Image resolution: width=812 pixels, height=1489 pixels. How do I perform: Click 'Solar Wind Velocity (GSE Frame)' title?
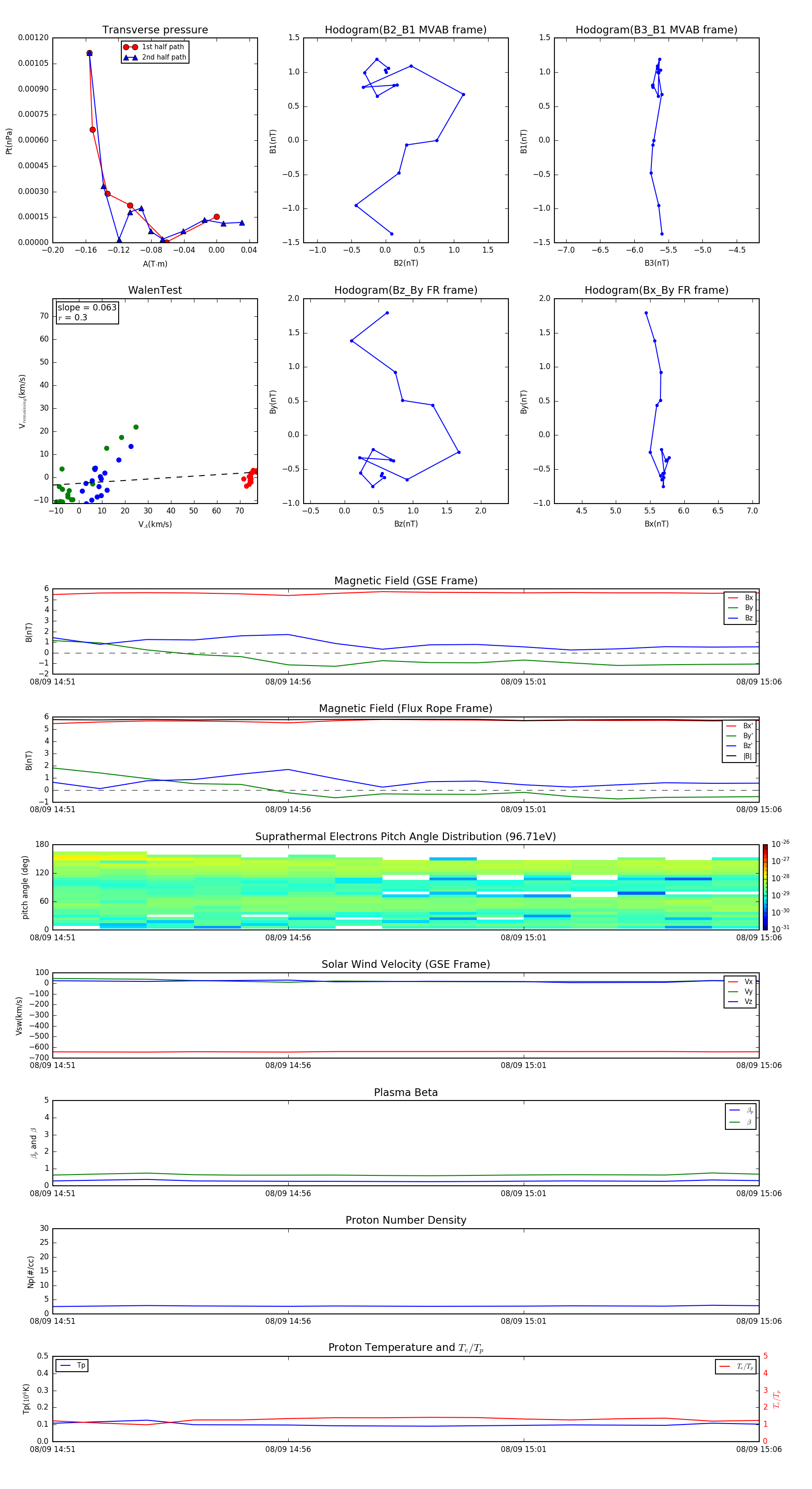[406, 964]
